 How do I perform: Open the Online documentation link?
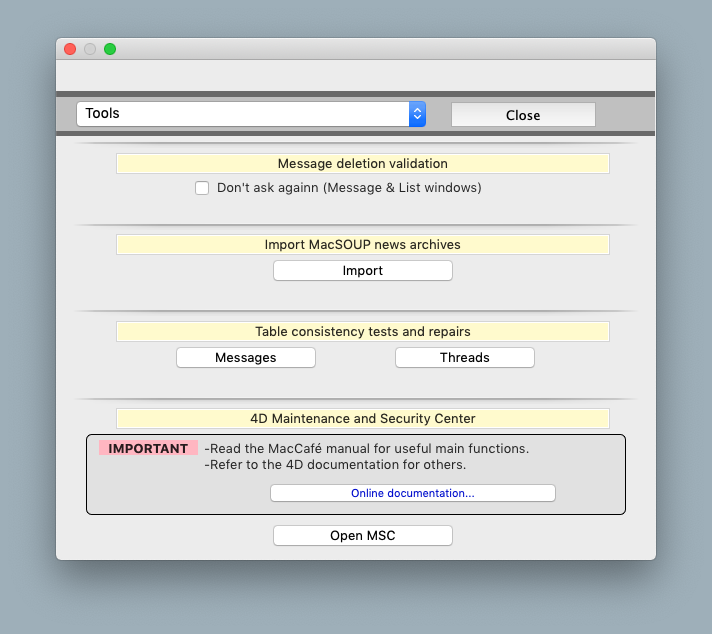coord(412,493)
